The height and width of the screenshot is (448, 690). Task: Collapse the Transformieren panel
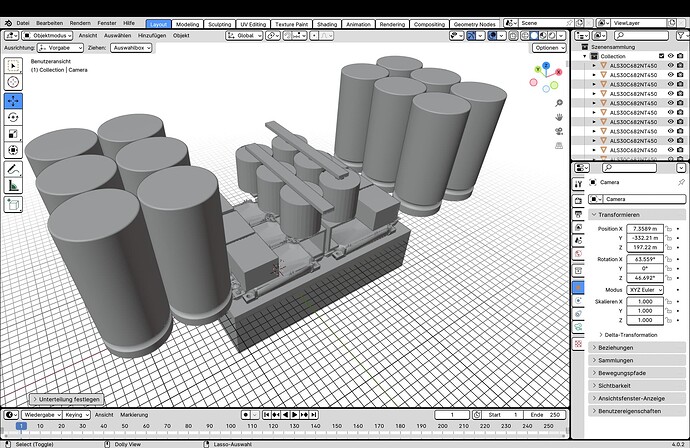pyautogui.click(x=637, y=215)
